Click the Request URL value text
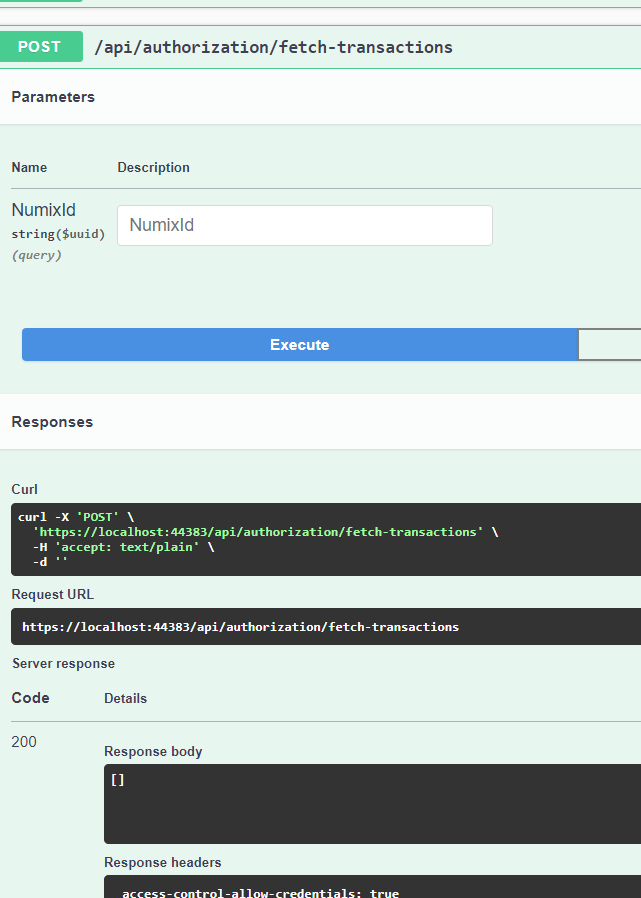 point(241,627)
